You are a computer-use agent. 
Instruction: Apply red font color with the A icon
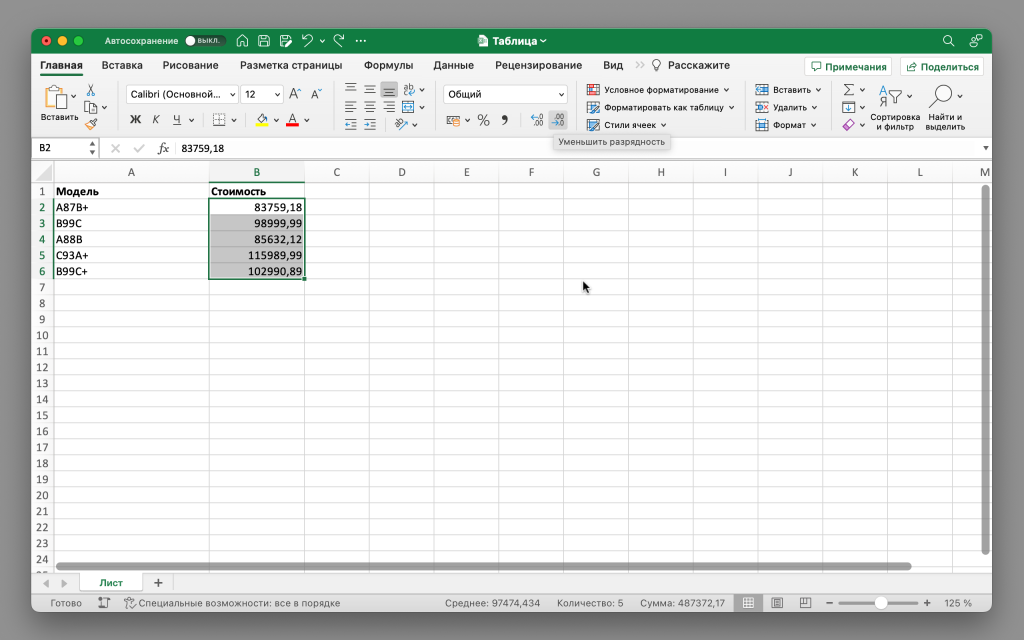tap(292, 120)
